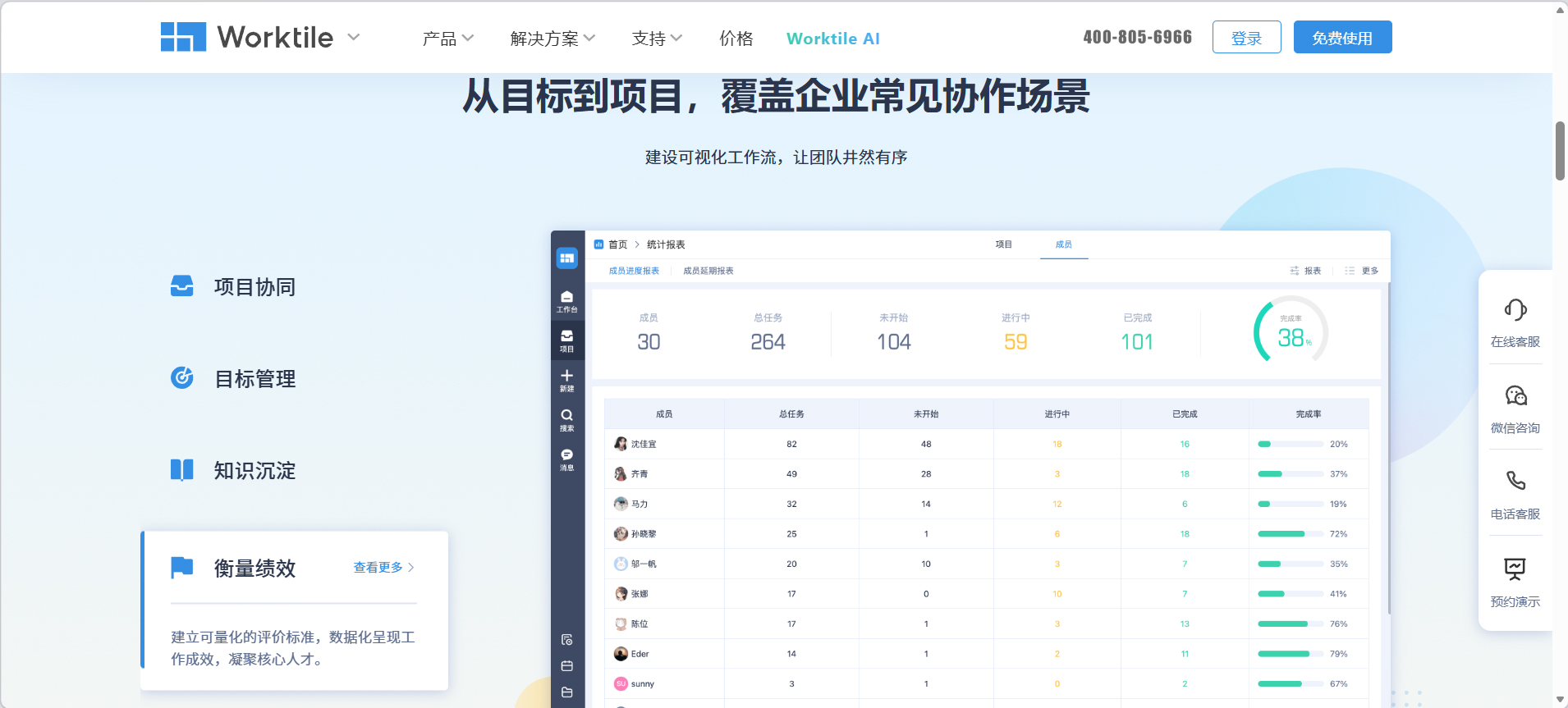This screenshot has height=708, width=1568.
Task: Select the 衡量绩效 feature tab
Action: [254, 569]
